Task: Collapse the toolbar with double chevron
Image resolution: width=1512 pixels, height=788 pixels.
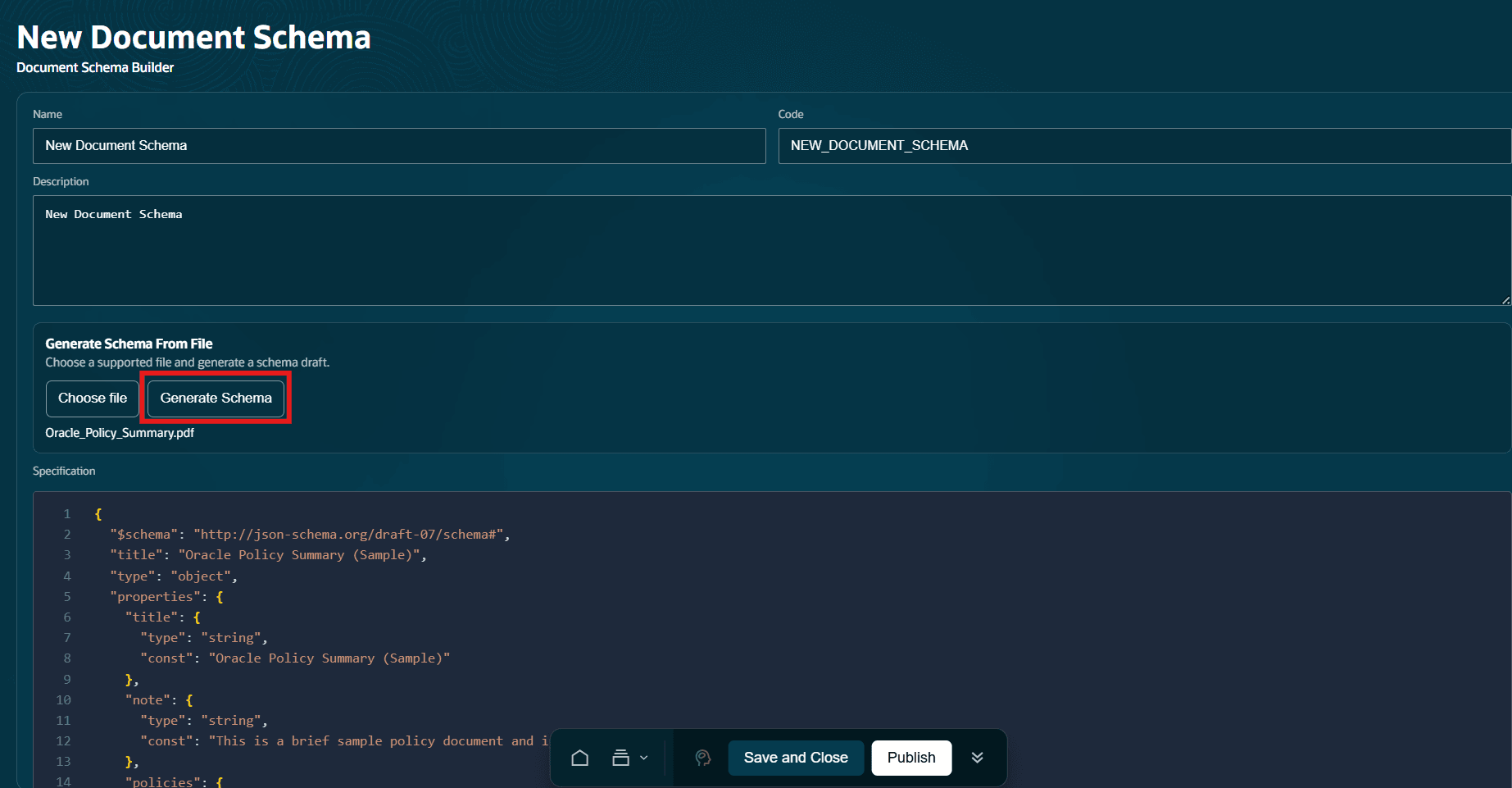Action: pos(977,758)
